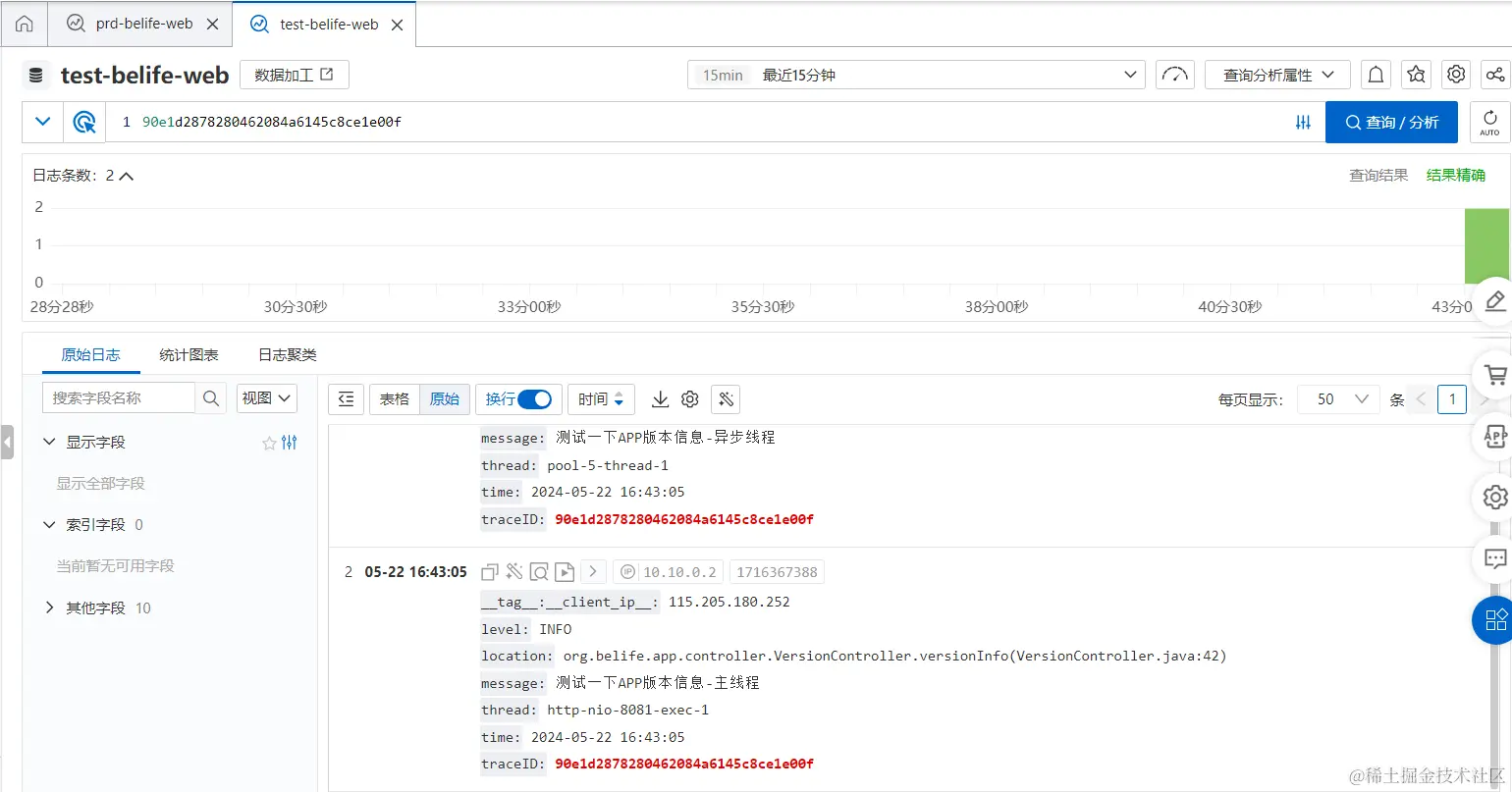Open the home tab icon

(25, 24)
